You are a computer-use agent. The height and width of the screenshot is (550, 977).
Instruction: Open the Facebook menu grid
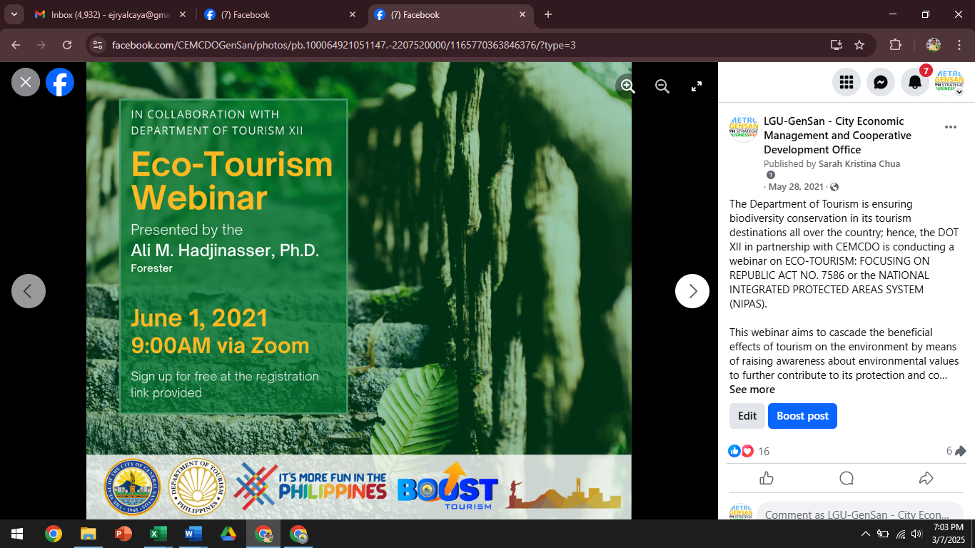pos(846,82)
